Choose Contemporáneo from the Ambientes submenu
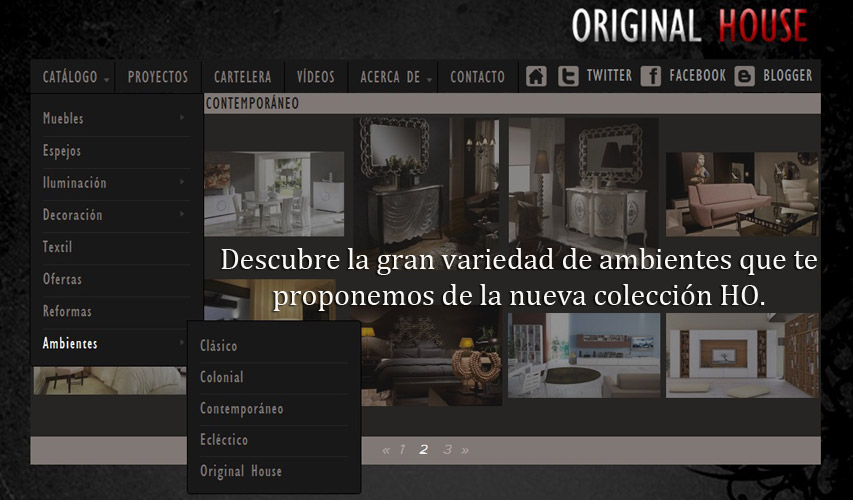The width and height of the screenshot is (853, 500). (x=242, y=408)
